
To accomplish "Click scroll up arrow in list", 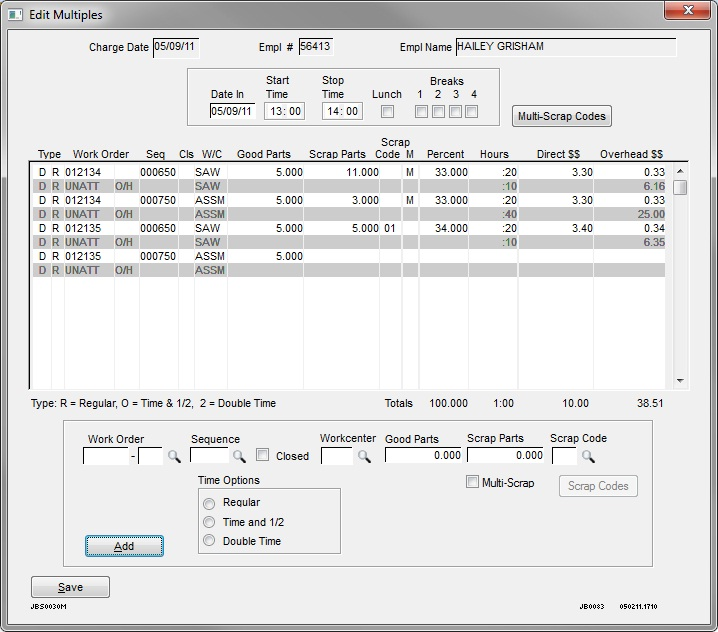I will click(680, 171).
